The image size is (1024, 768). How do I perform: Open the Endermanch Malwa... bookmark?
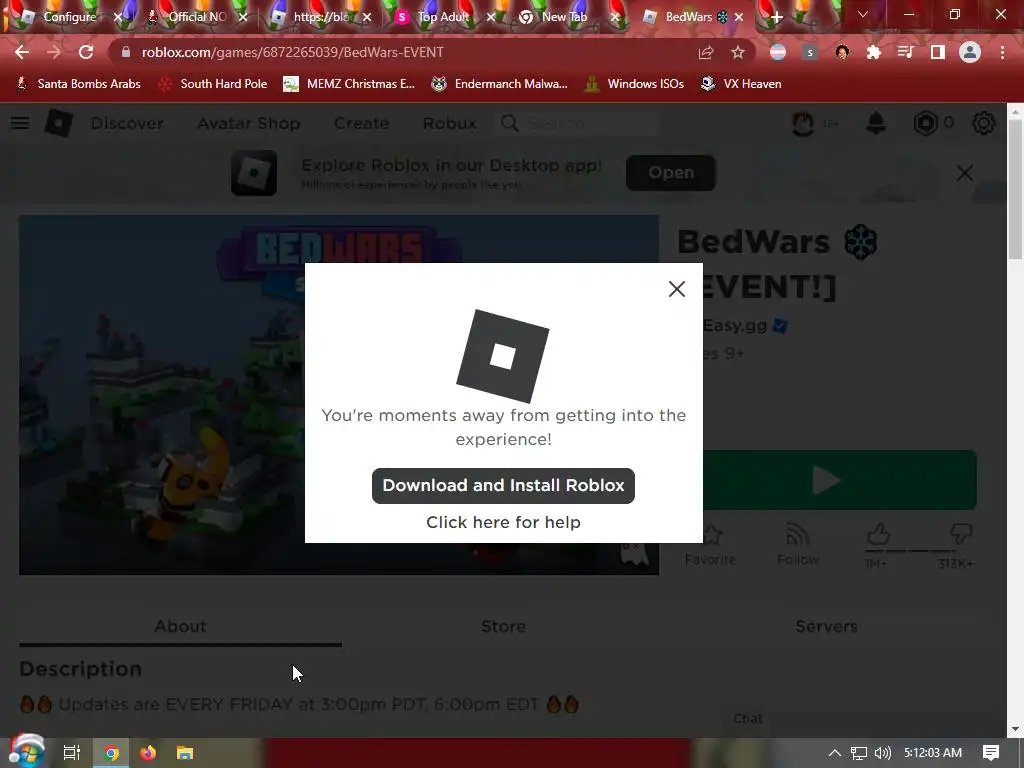tap(499, 84)
